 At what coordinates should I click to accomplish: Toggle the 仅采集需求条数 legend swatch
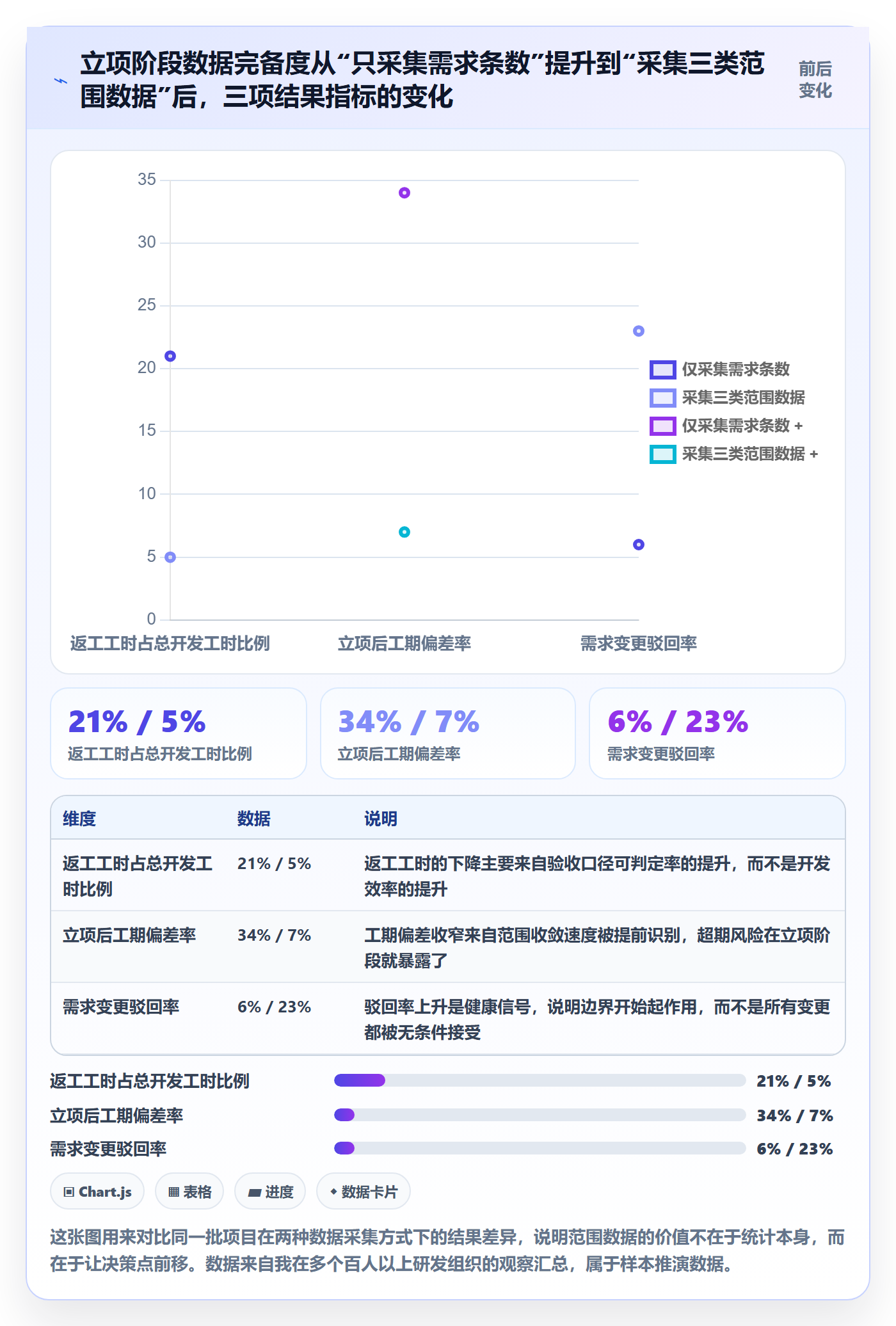pyautogui.click(x=662, y=370)
